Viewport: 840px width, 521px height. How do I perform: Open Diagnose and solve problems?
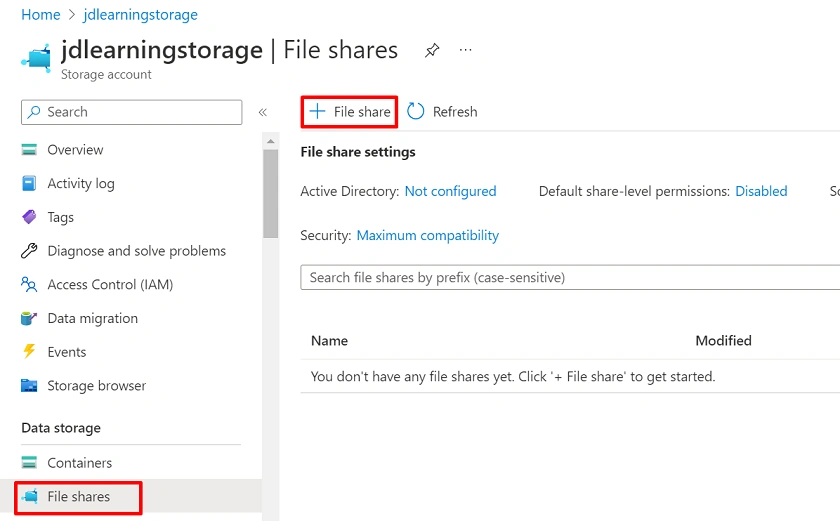click(137, 251)
